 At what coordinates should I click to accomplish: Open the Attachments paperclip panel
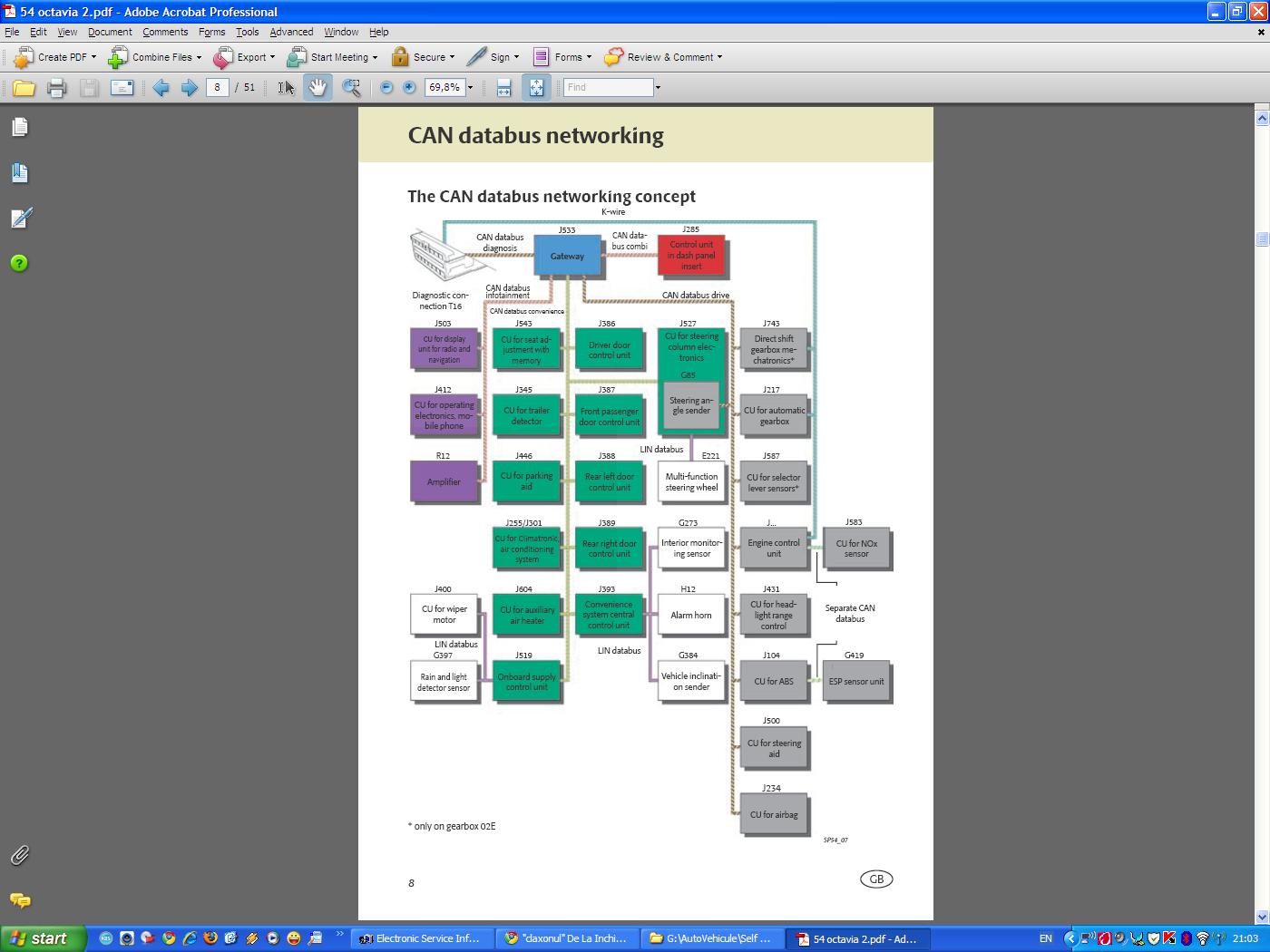tap(19, 855)
